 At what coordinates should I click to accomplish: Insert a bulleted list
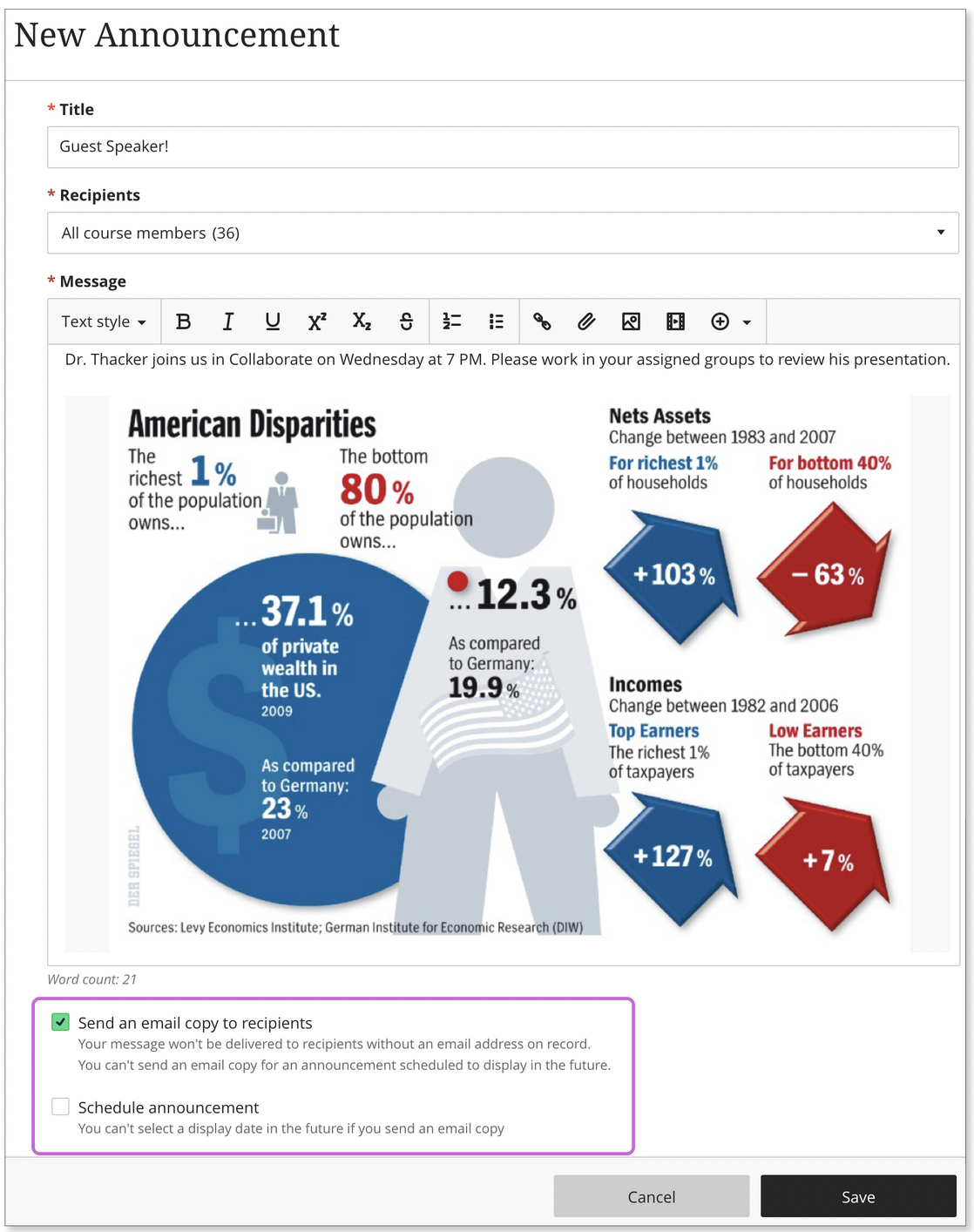[497, 322]
